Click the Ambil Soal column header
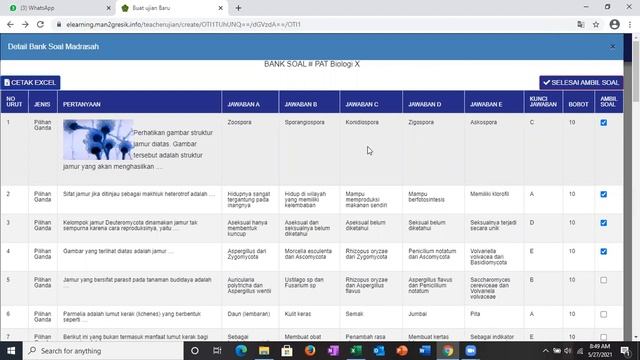640x360 pixels. click(609, 102)
